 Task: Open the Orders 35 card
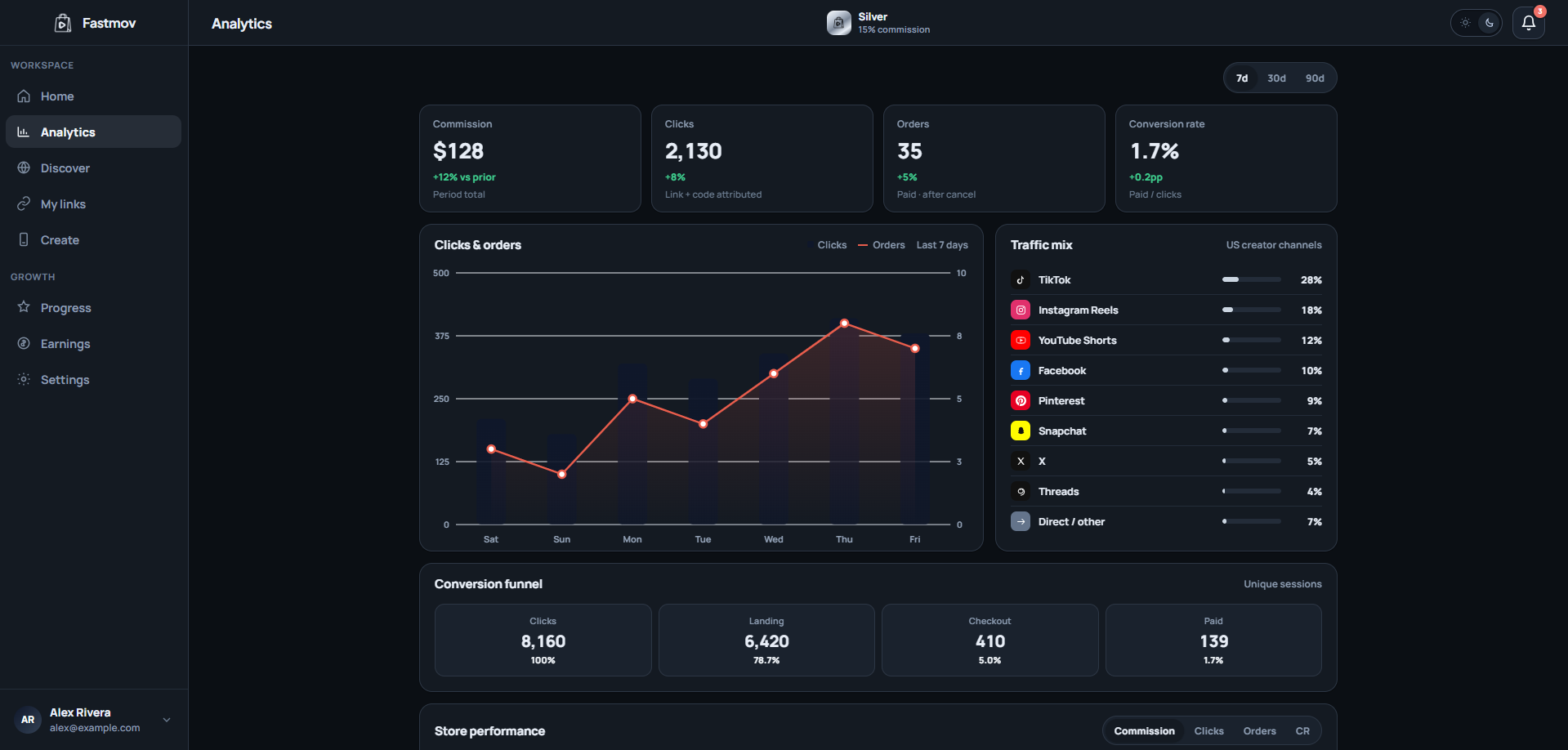pyautogui.click(x=994, y=158)
